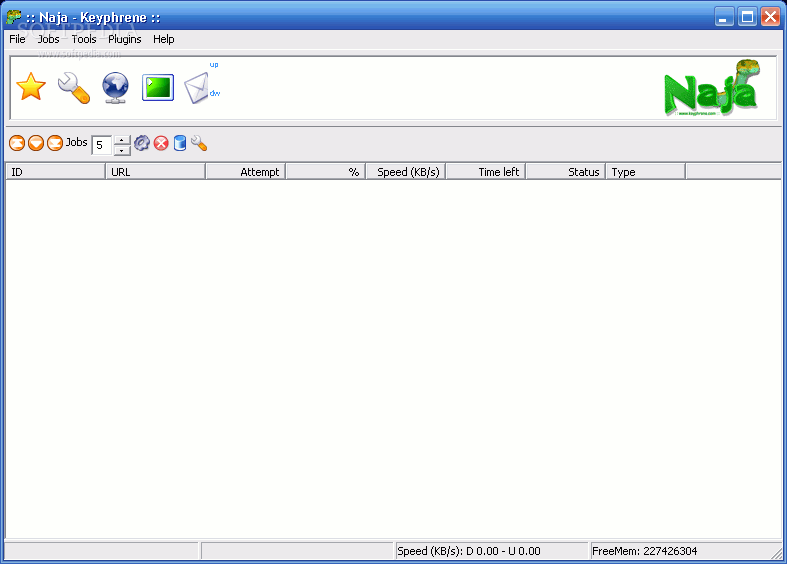Sort by the Attempt column header

[x=245, y=172]
